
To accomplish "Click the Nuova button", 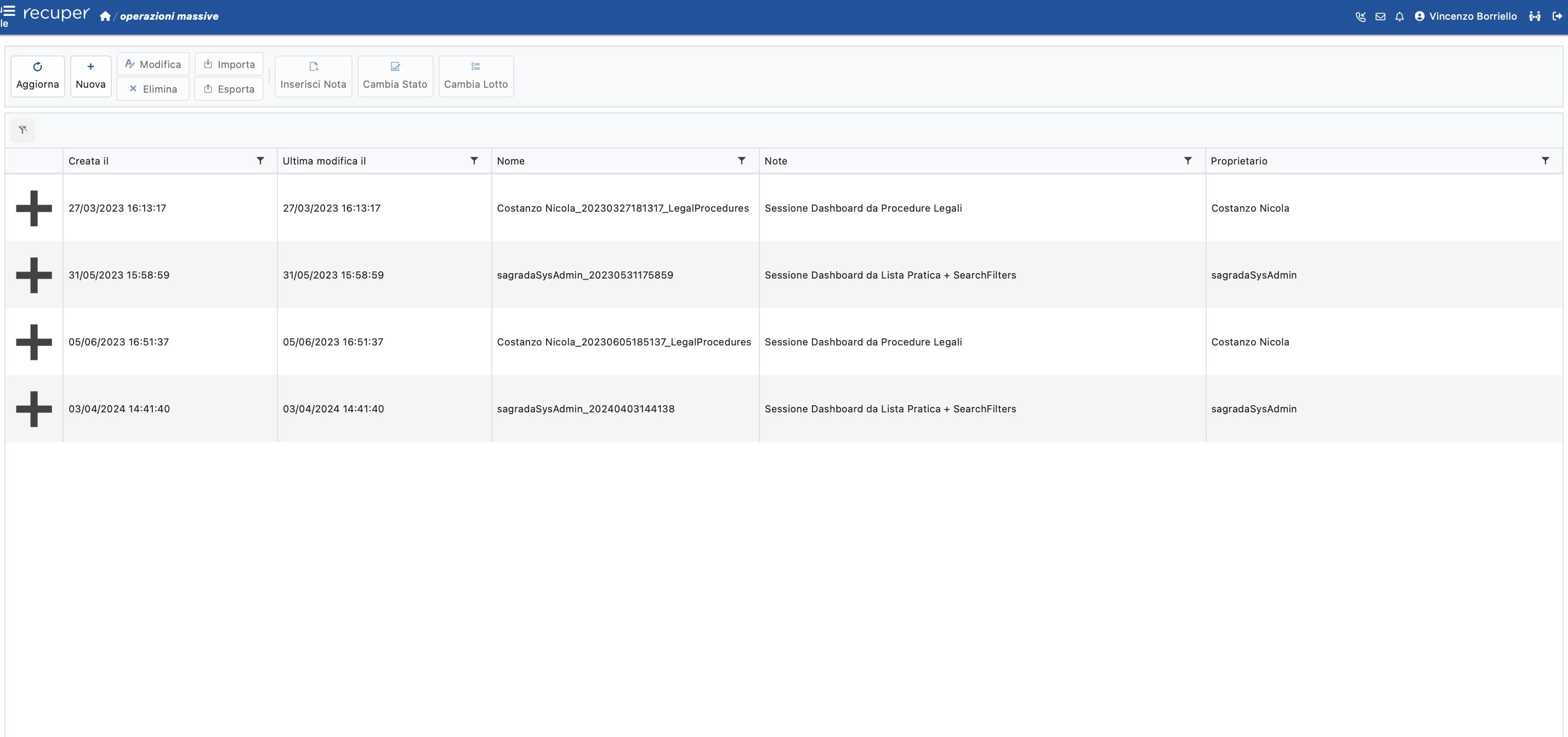I will pos(90,76).
